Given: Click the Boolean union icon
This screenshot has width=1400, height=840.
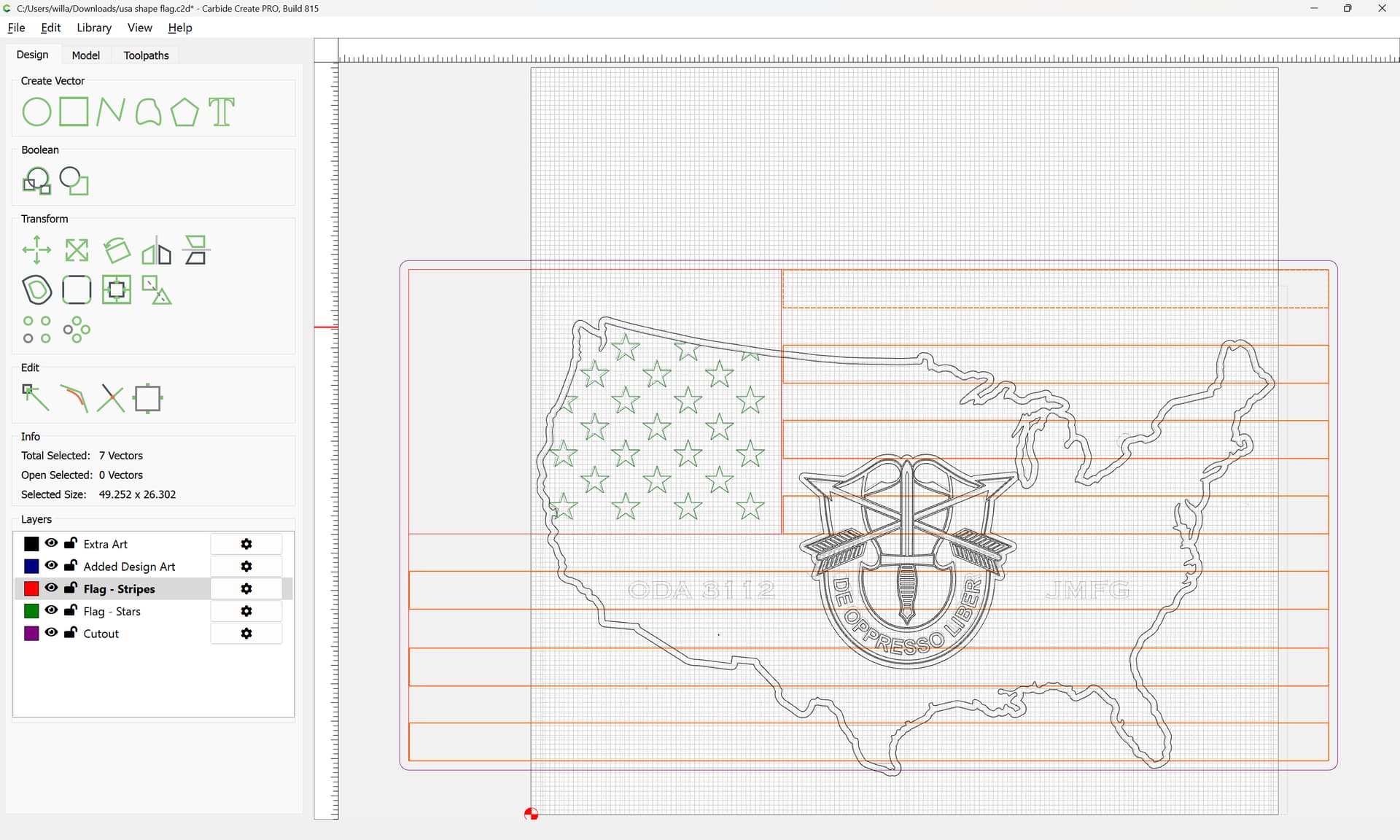Looking at the screenshot, I should (x=36, y=181).
